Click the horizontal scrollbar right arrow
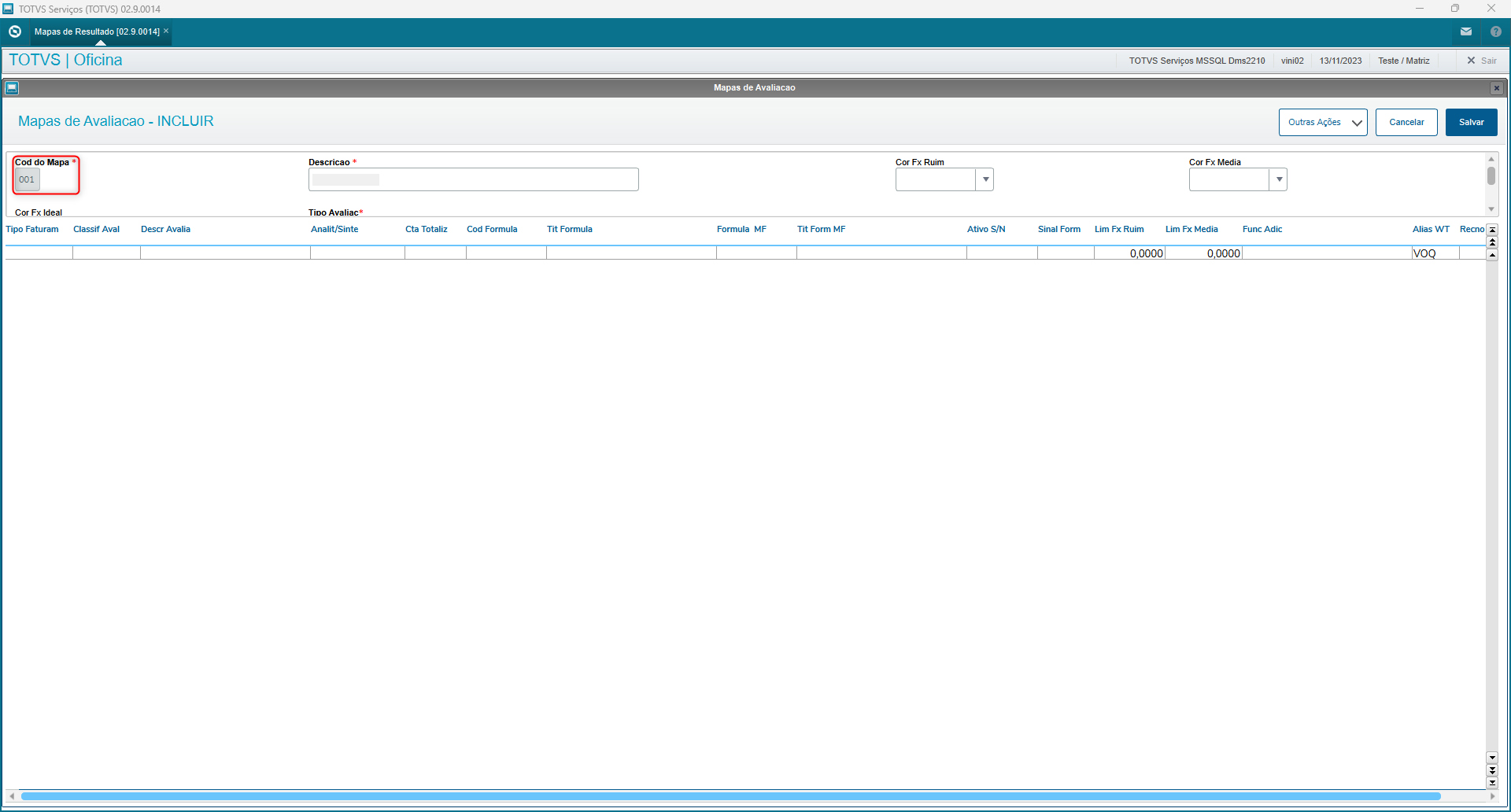The height and width of the screenshot is (812, 1511). point(1493,796)
